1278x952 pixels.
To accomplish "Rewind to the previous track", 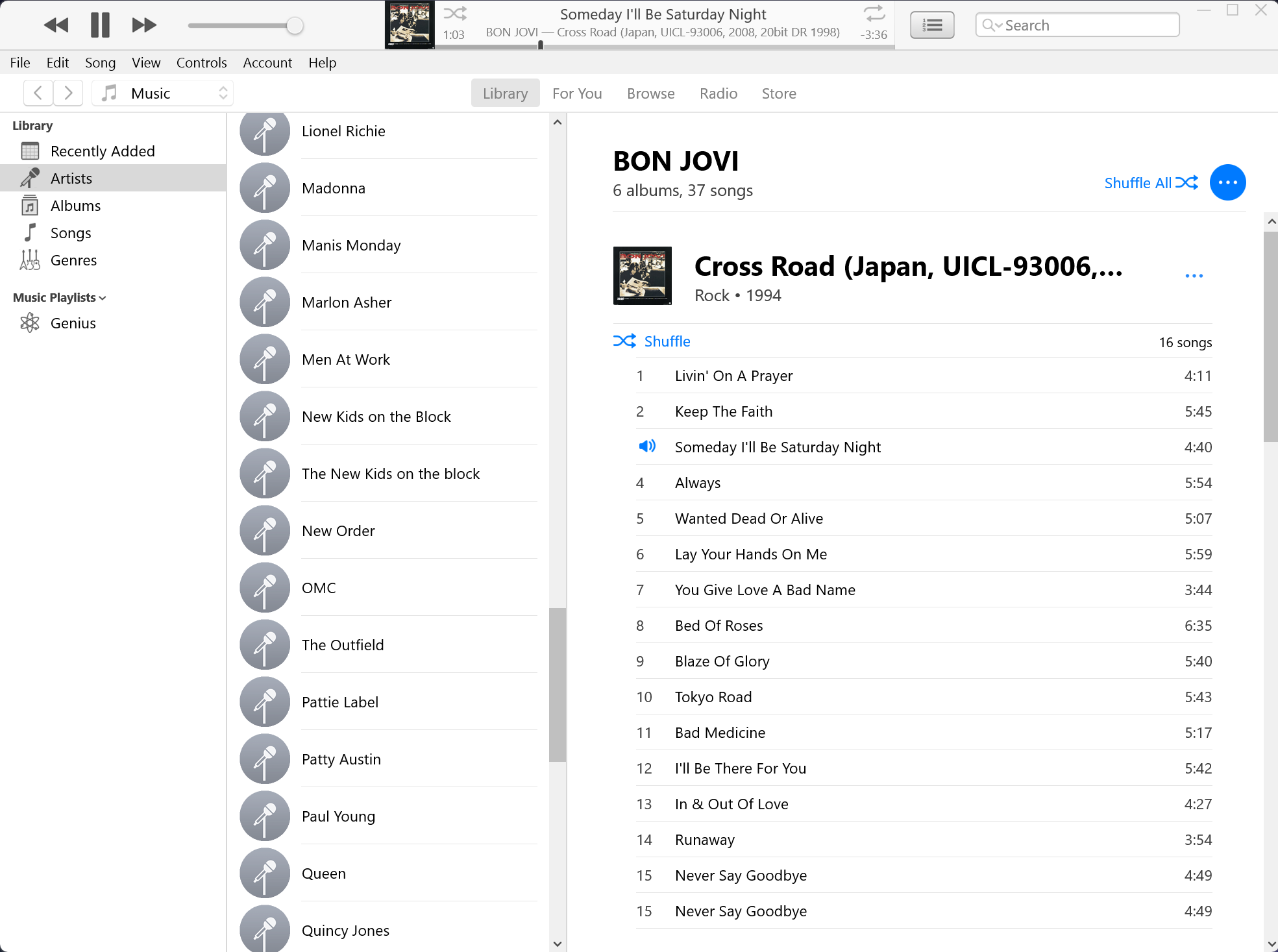I will point(56,25).
